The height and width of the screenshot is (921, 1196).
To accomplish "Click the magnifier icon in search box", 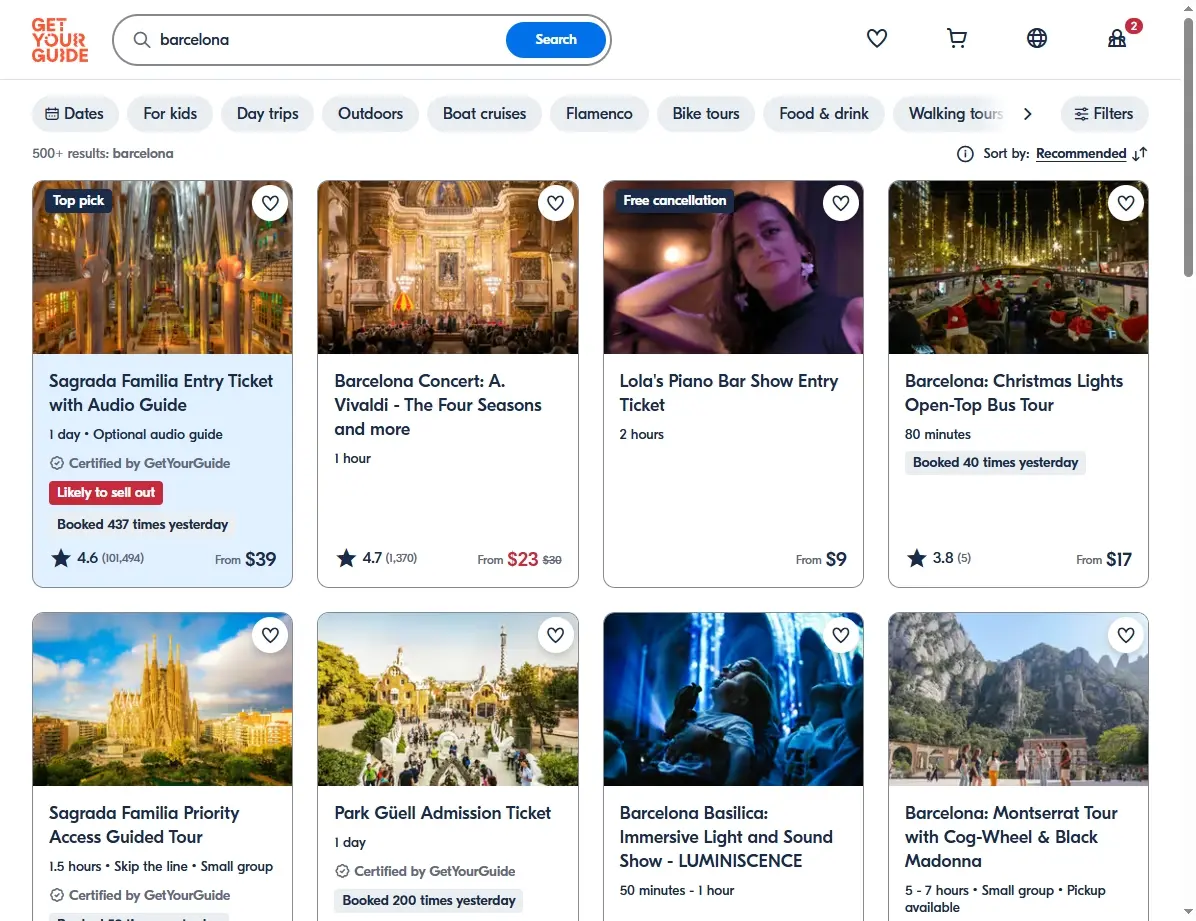I will [142, 40].
